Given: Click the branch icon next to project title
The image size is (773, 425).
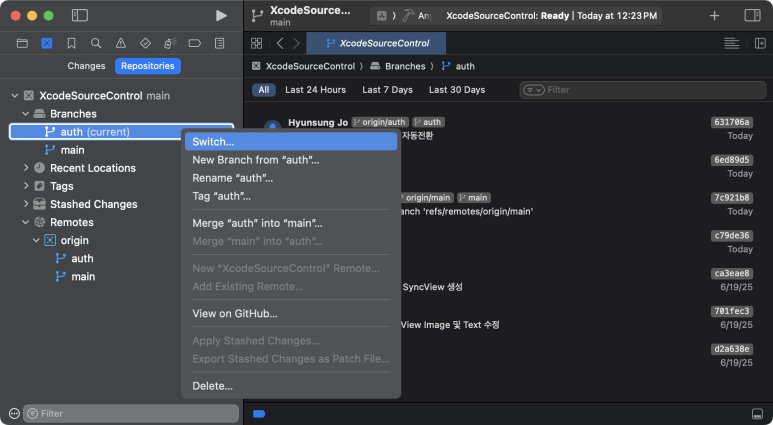Looking at the screenshot, I should click(257, 16).
